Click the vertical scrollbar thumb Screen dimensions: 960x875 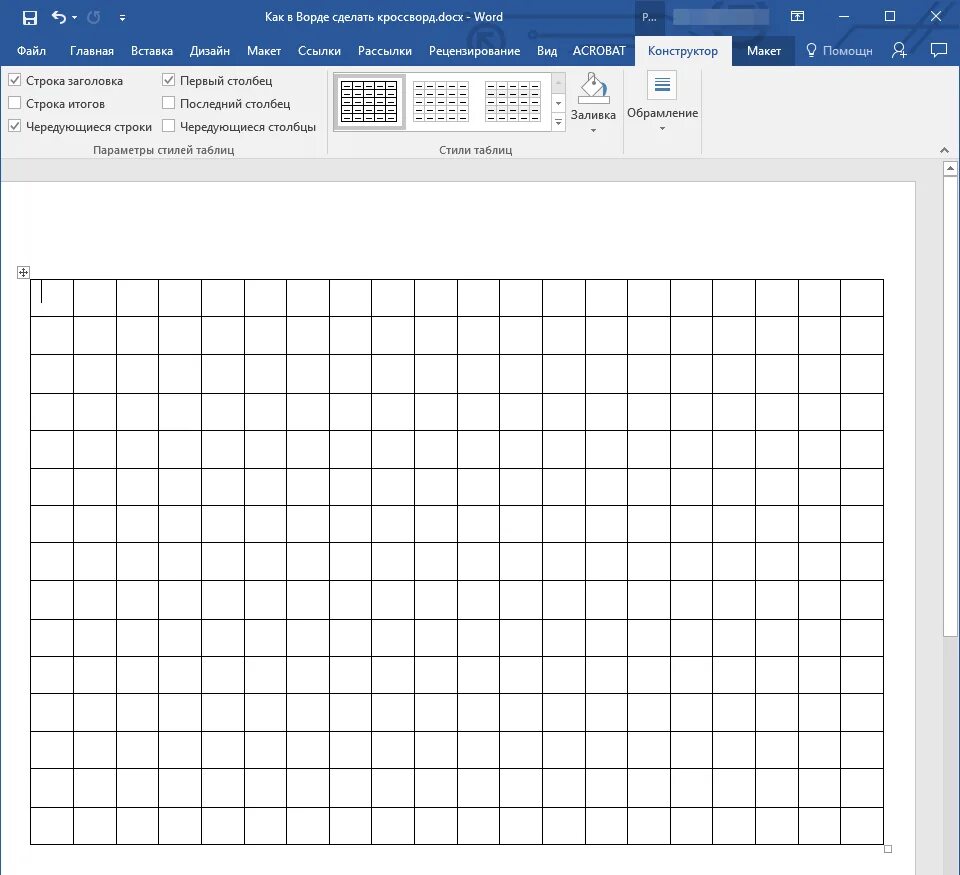pos(950,407)
